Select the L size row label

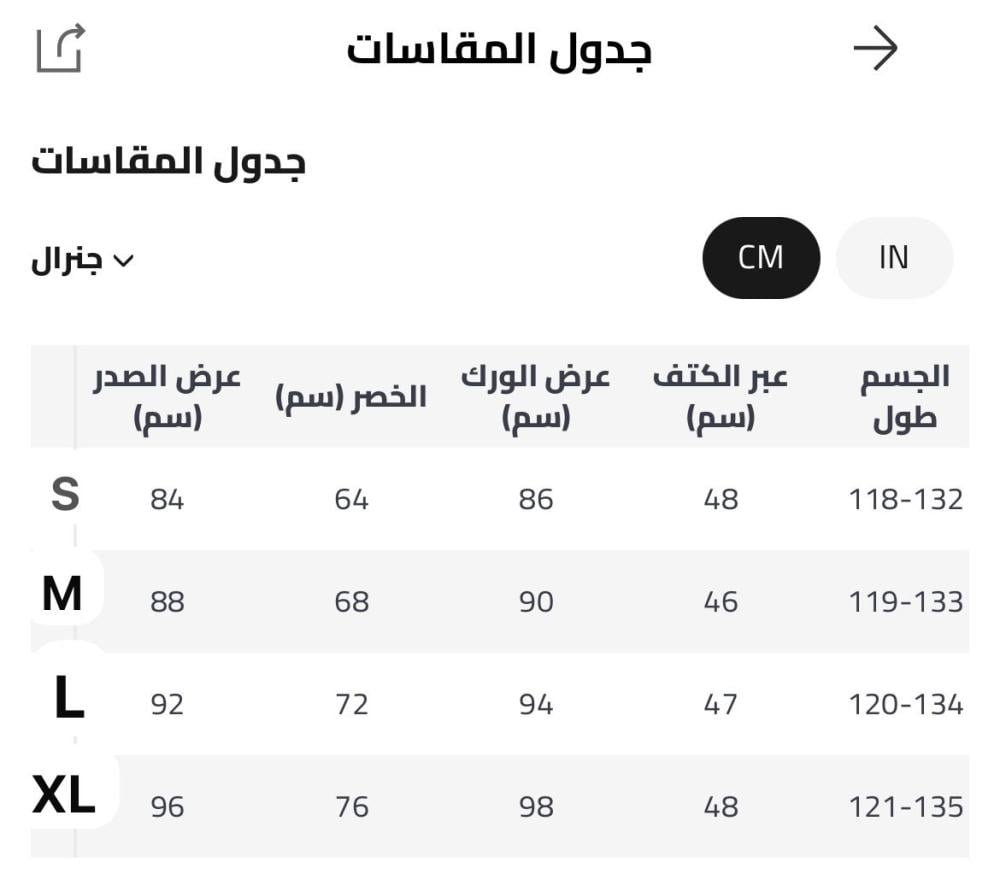coord(68,701)
